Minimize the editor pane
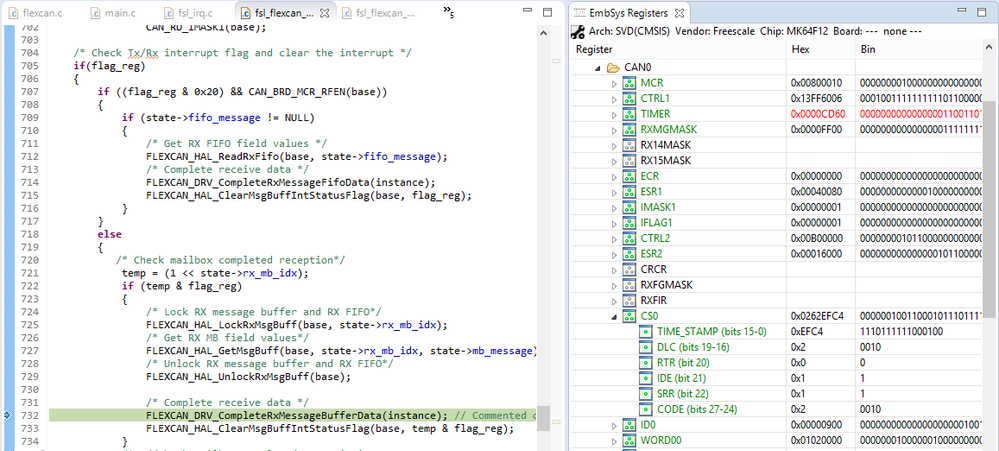Screen dimensions: 999x451 526,11
